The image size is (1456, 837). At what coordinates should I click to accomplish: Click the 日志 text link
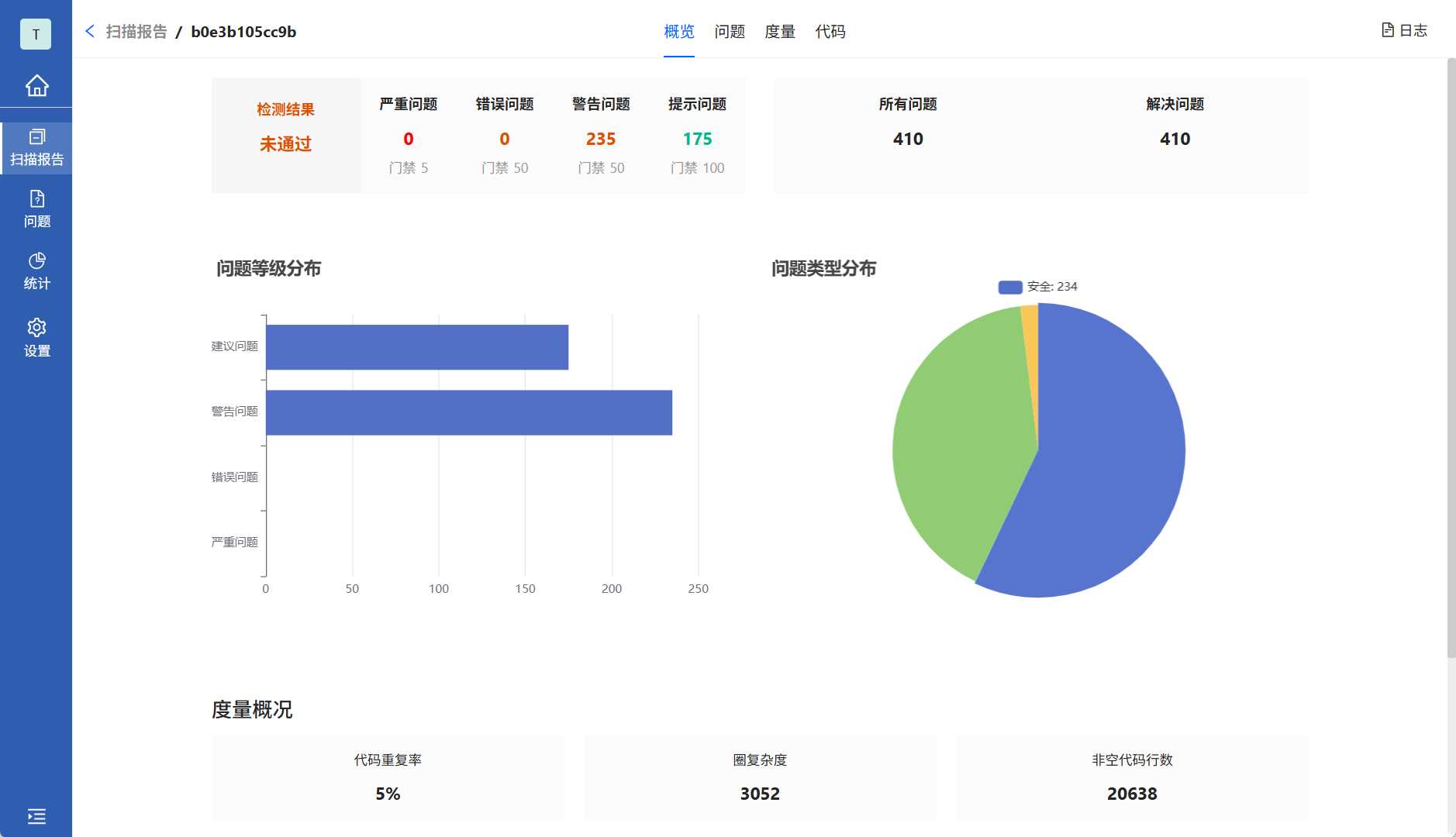[x=1413, y=30]
